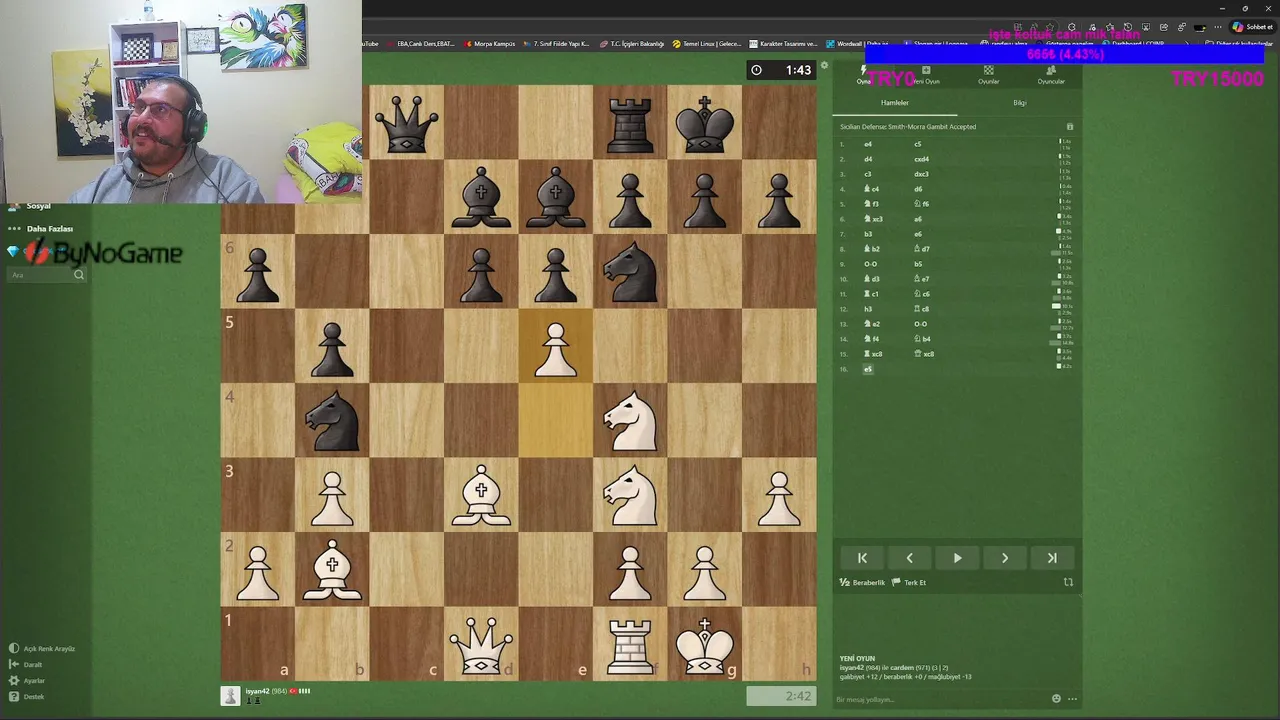
Task: Select move 12. h3 in move list
Action: (x=868, y=309)
